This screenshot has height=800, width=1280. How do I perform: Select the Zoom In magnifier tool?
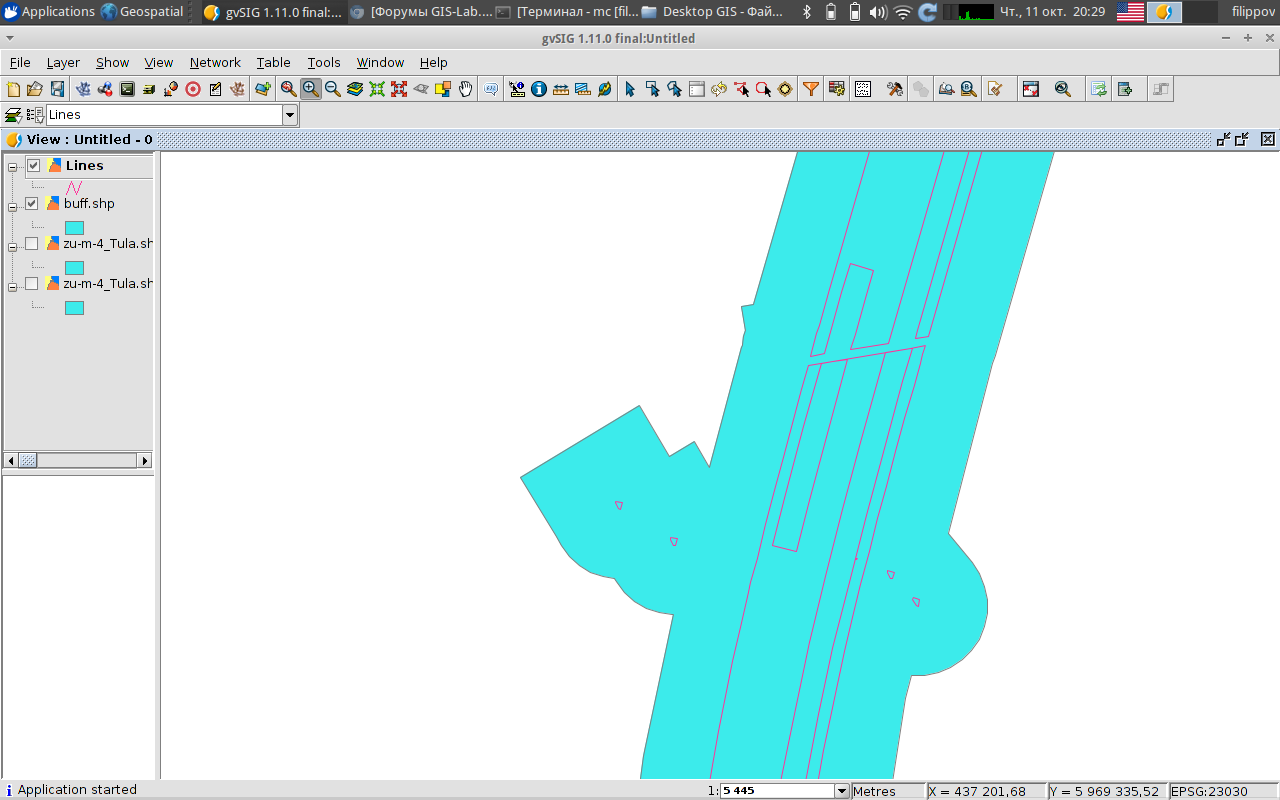311,89
